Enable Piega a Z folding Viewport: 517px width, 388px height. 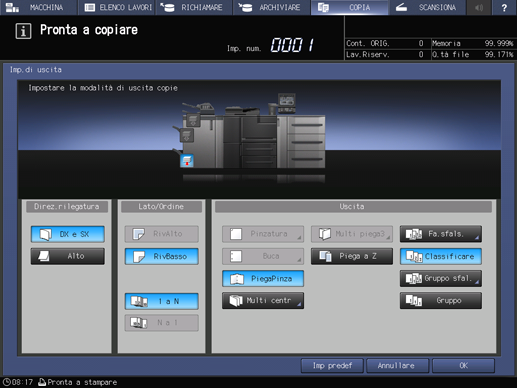pos(352,256)
